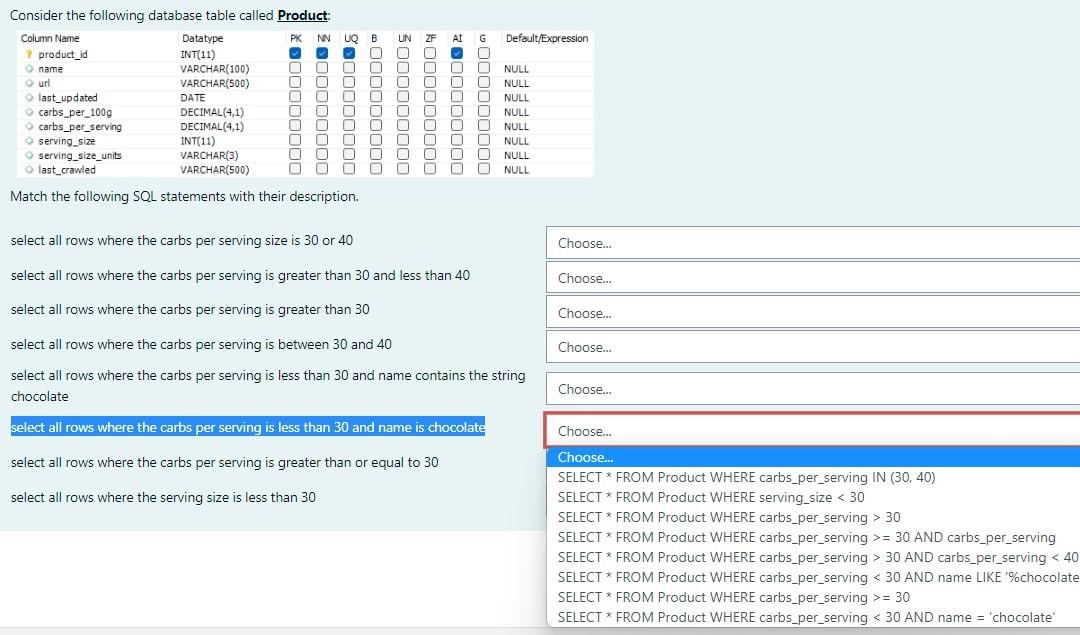1080x635 pixels.
Task: Check the UQ box for url column
Action: [x=350, y=83]
